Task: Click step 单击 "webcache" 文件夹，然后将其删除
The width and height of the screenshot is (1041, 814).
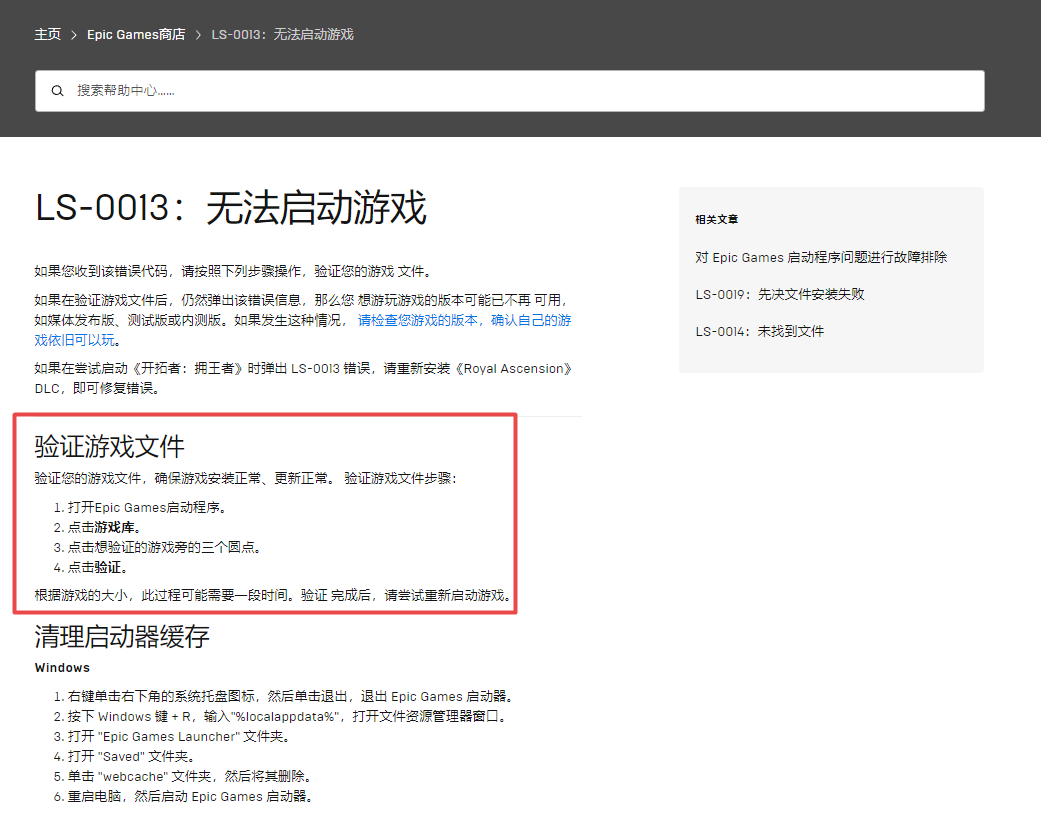Action: tap(190, 776)
